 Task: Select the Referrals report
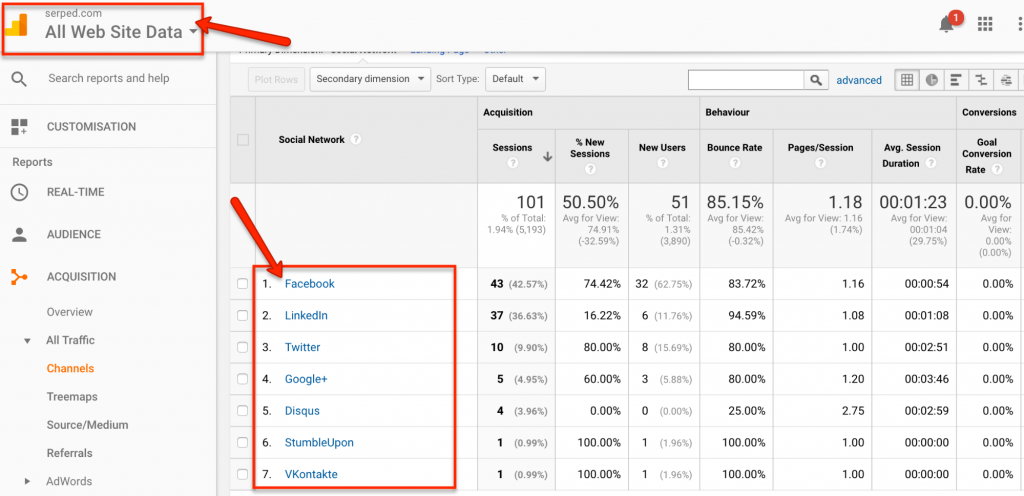70,453
